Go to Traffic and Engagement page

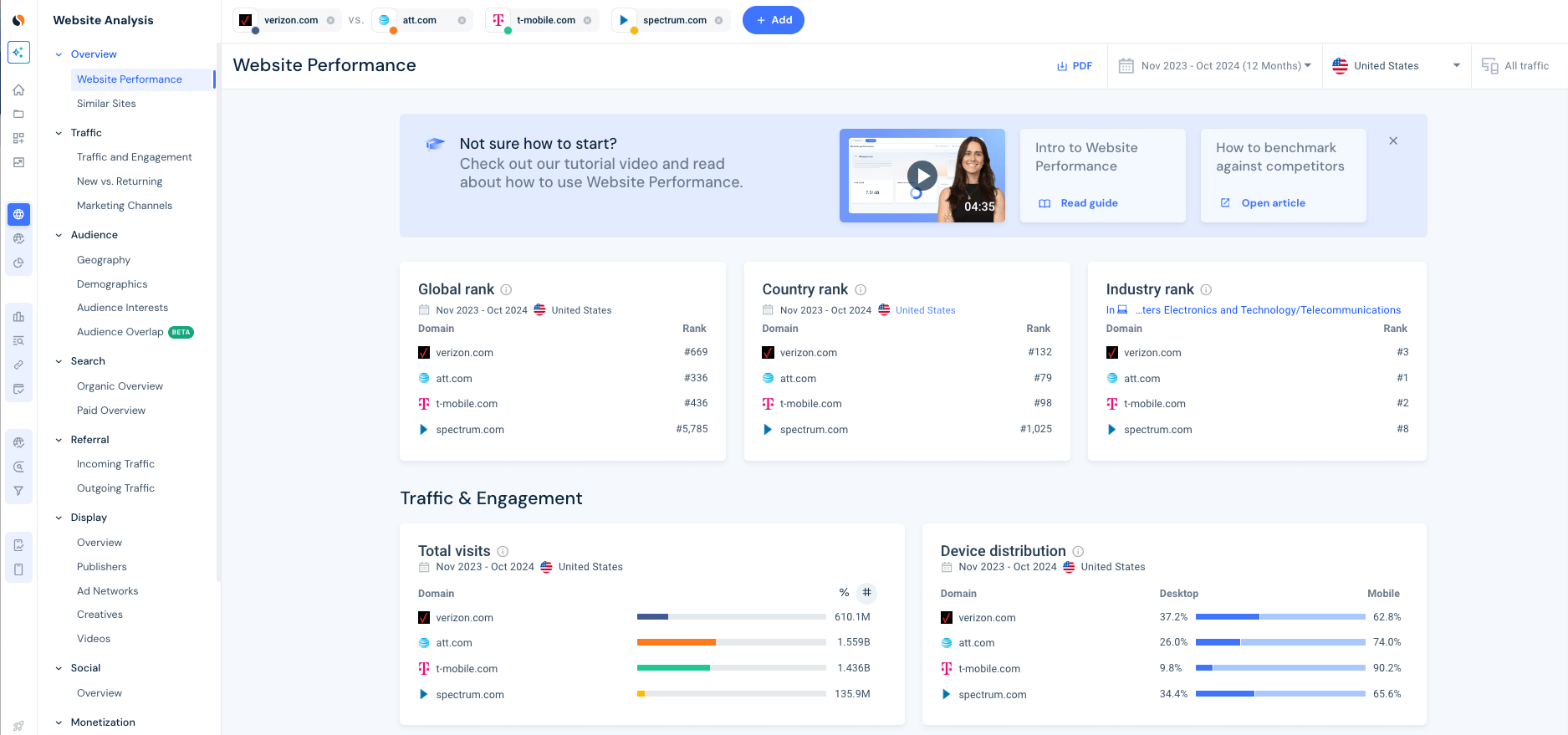[135, 157]
